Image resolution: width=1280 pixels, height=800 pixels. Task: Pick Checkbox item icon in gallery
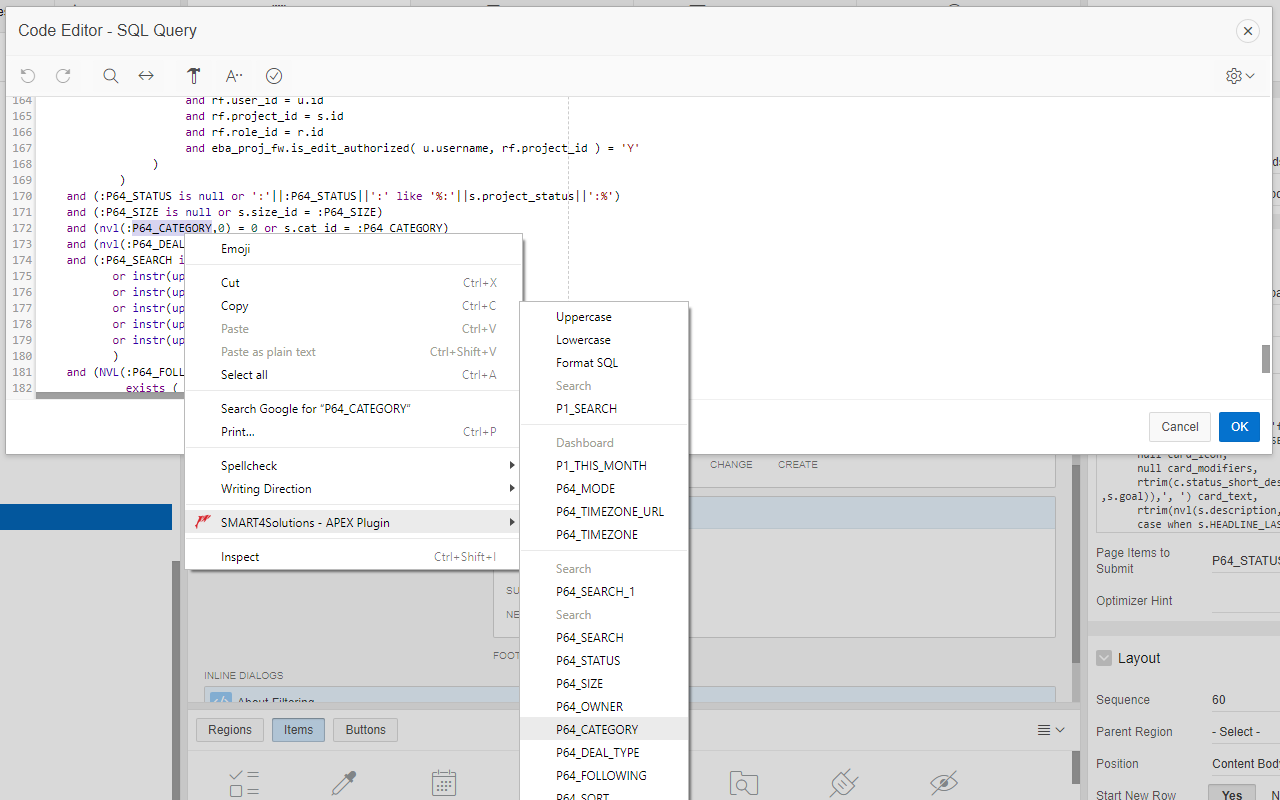pos(244,783)
